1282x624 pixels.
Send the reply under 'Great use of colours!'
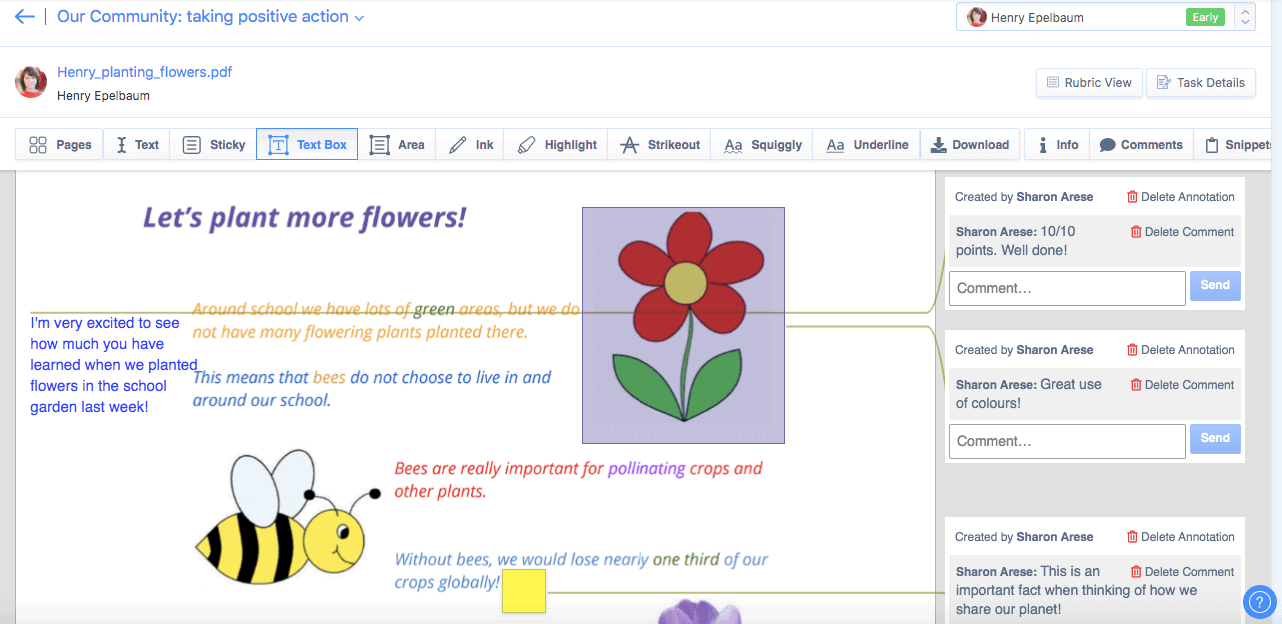click(x=1215, y=439)
